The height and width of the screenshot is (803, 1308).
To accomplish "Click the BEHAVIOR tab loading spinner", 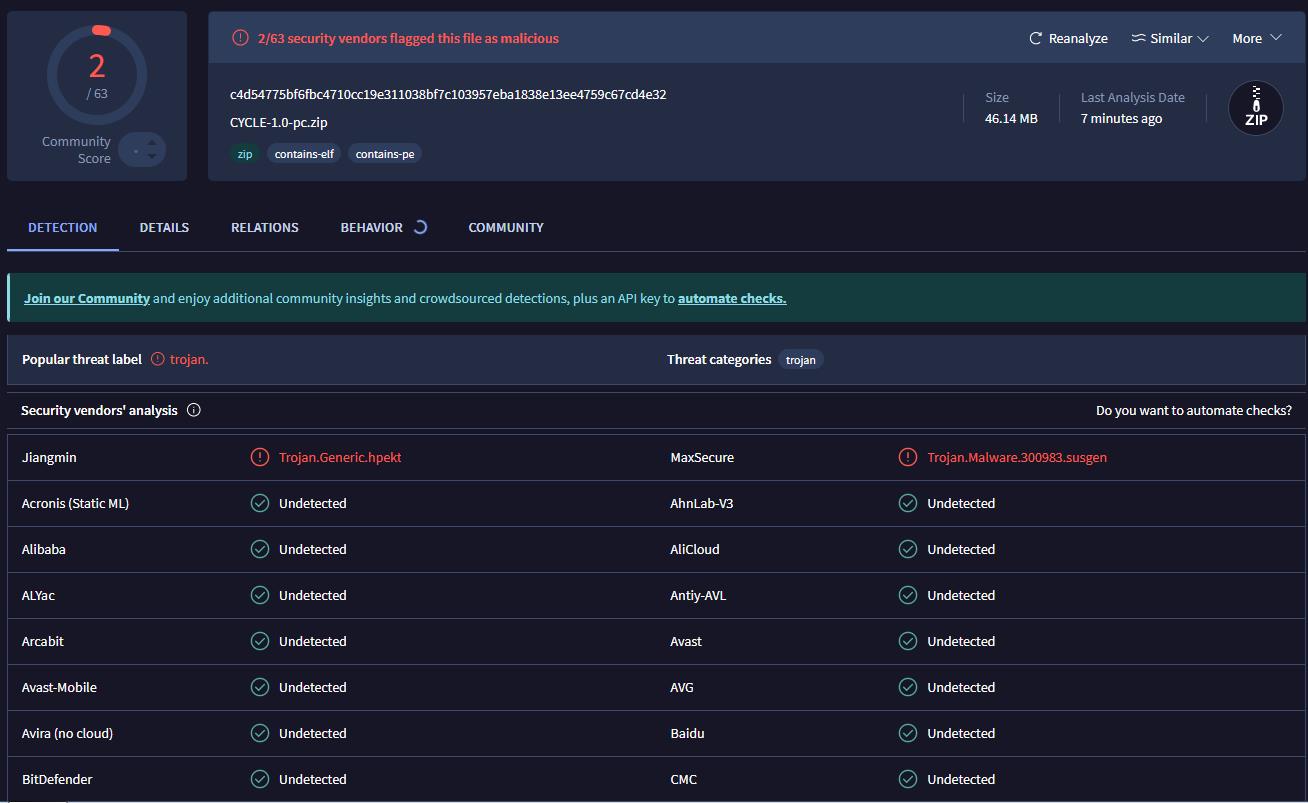I will click(x=420, y=227).
